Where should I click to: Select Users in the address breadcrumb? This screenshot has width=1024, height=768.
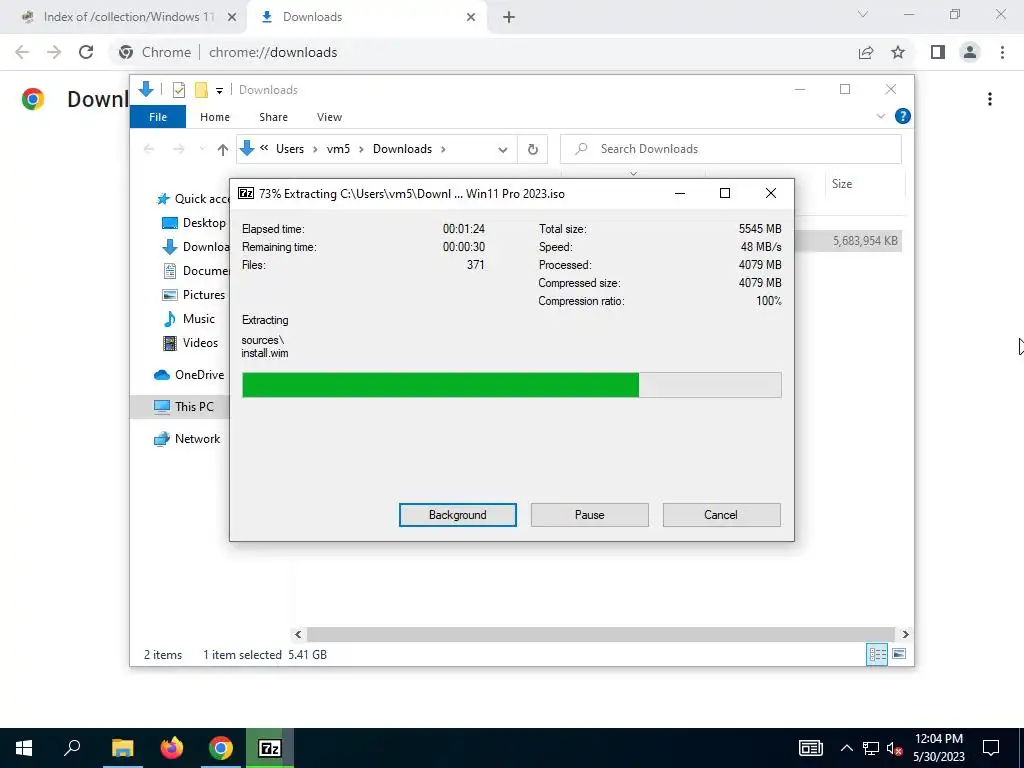pyautogui.click(x=290, y=149)
